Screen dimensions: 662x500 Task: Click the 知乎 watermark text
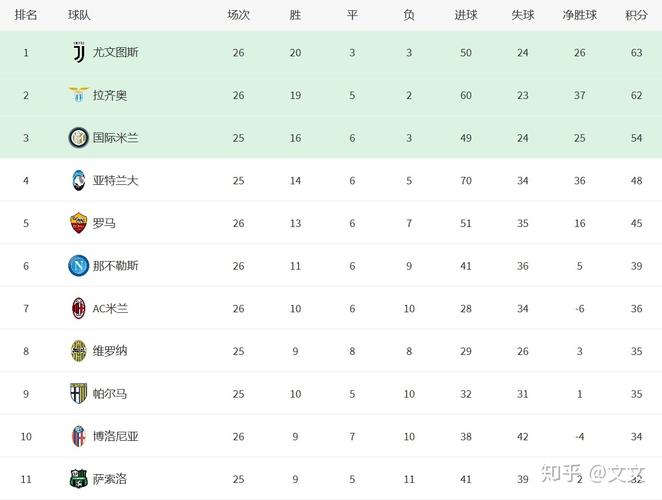561,473
